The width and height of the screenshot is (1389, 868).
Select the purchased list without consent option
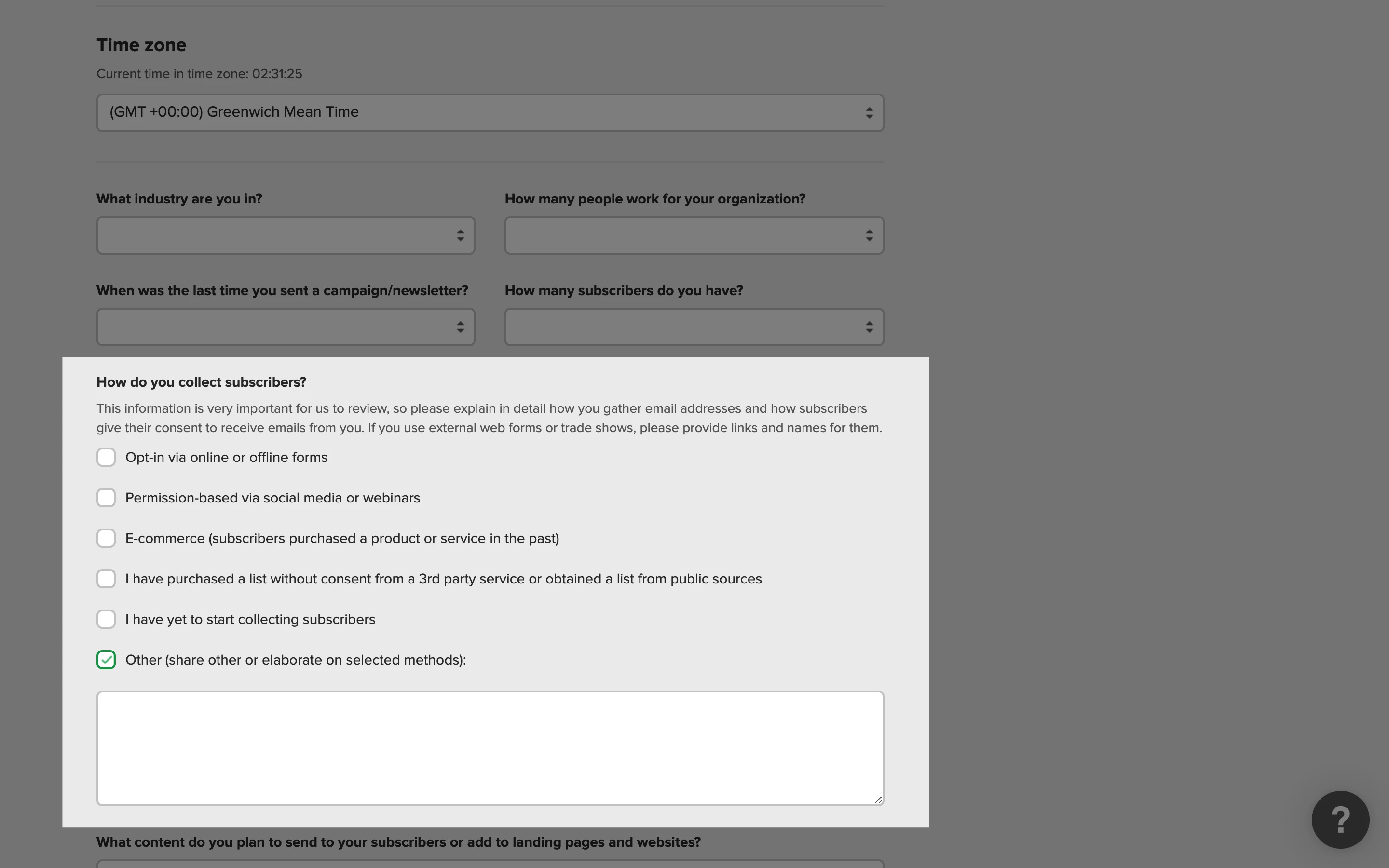click(106, 579)
